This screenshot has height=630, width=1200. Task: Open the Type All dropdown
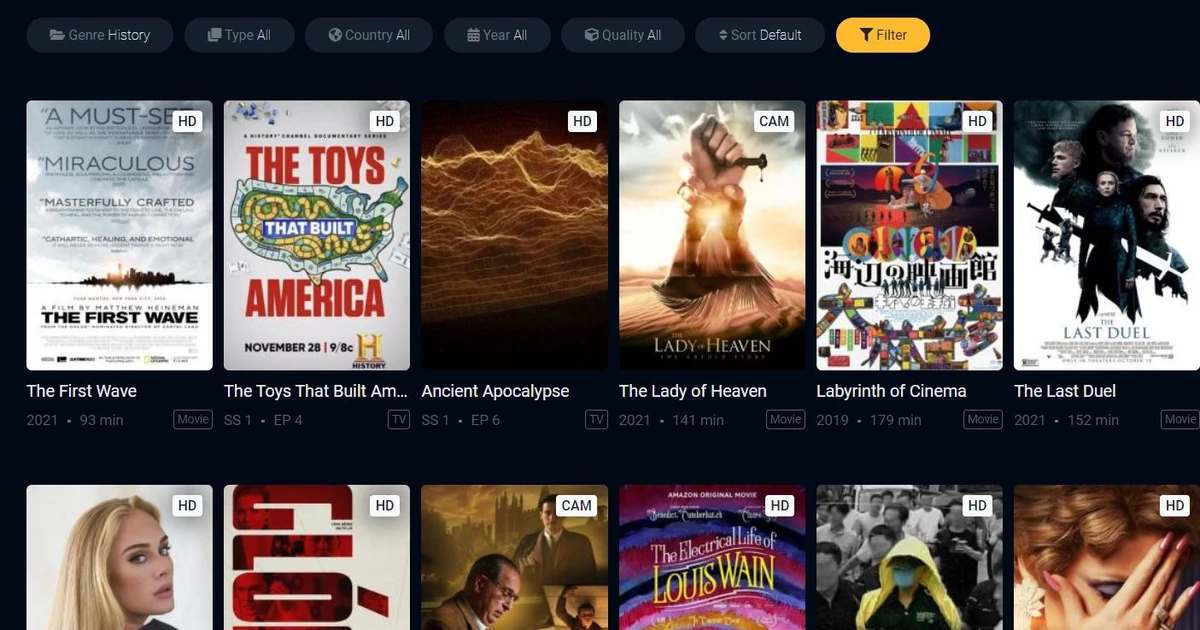pyautogui.click(x=239, y=35)
